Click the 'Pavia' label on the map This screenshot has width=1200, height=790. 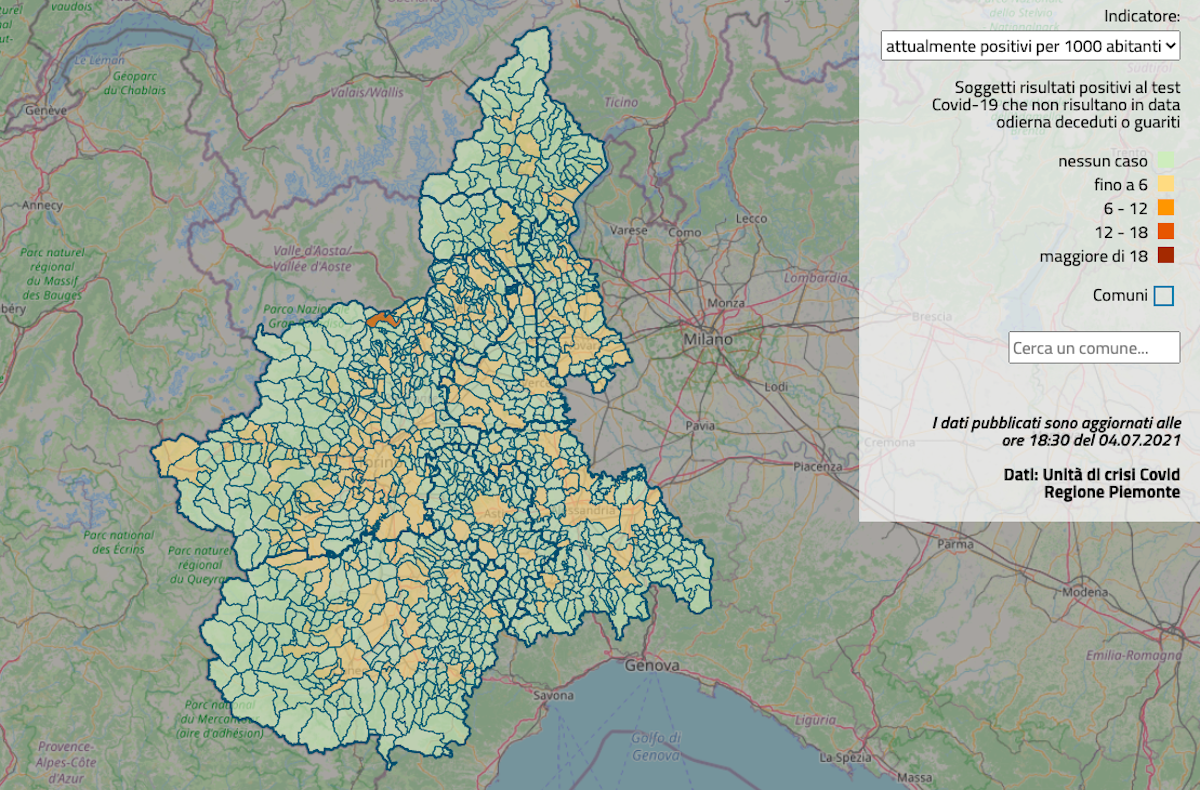tap(700, 426)
